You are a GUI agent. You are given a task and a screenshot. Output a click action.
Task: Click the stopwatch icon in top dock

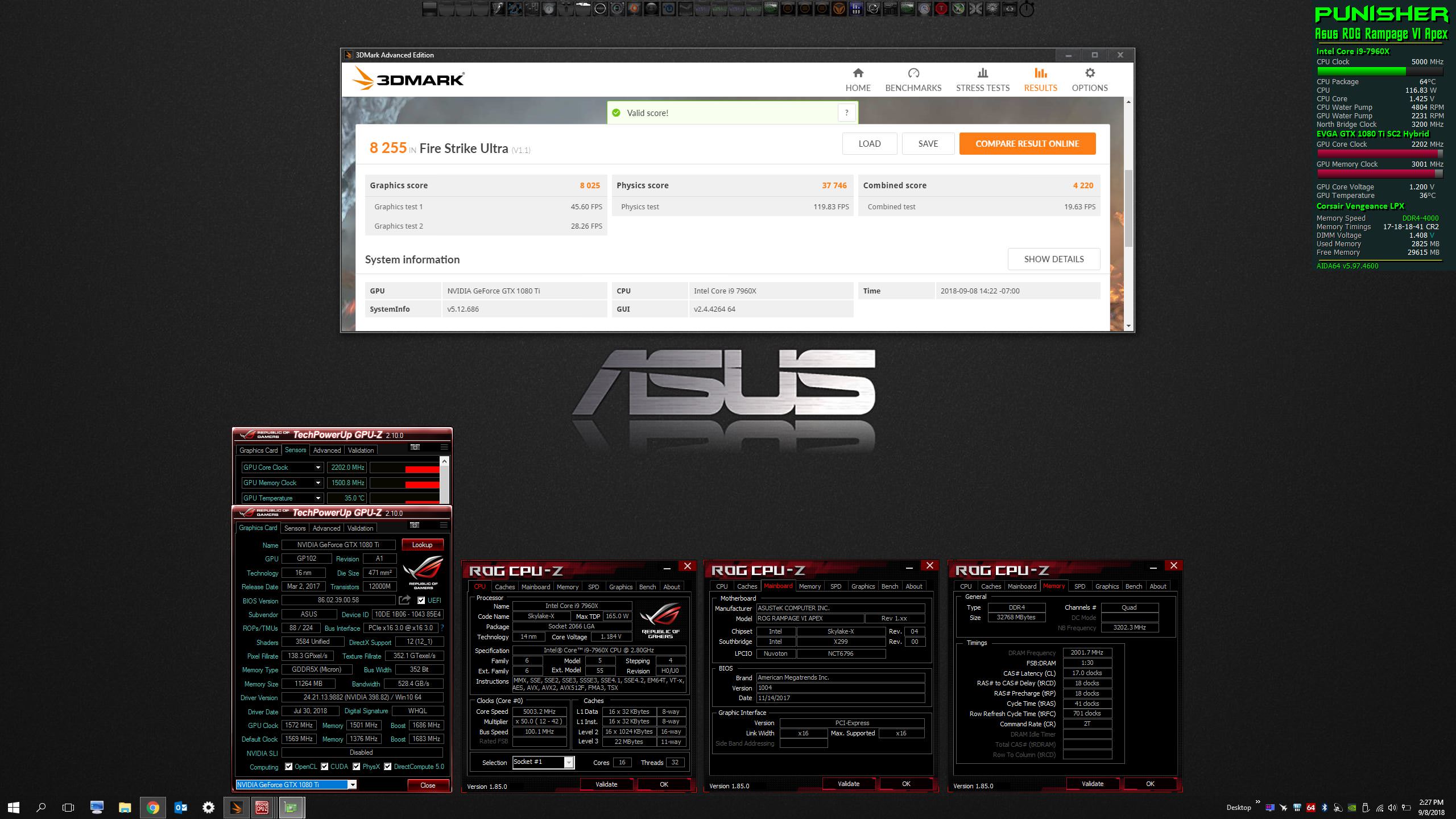pyautogui.click(x=1027, y=9)
